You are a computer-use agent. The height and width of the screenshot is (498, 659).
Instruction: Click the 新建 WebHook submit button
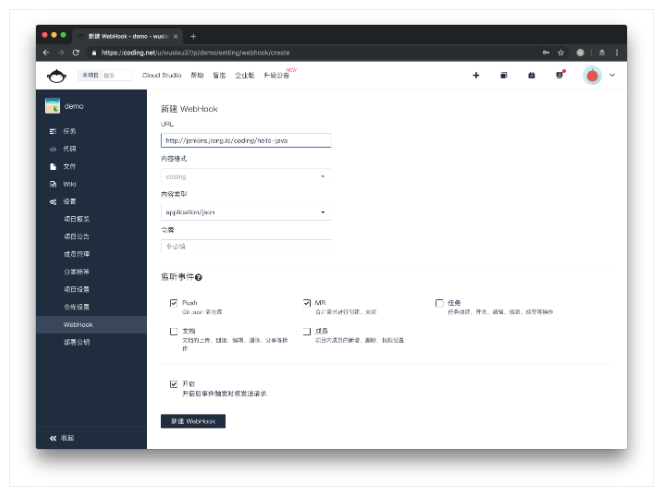point(193,421)
